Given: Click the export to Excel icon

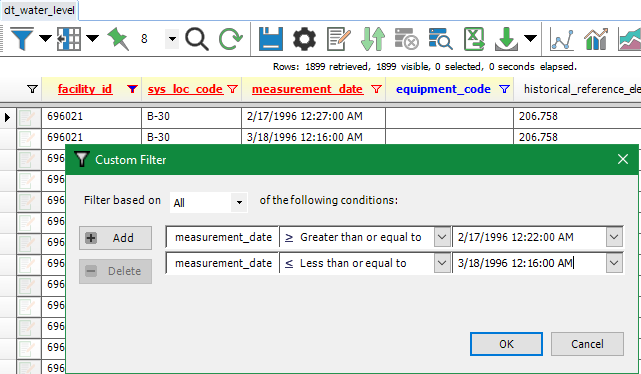Looking at the screenshot, I should pos(474,39).
